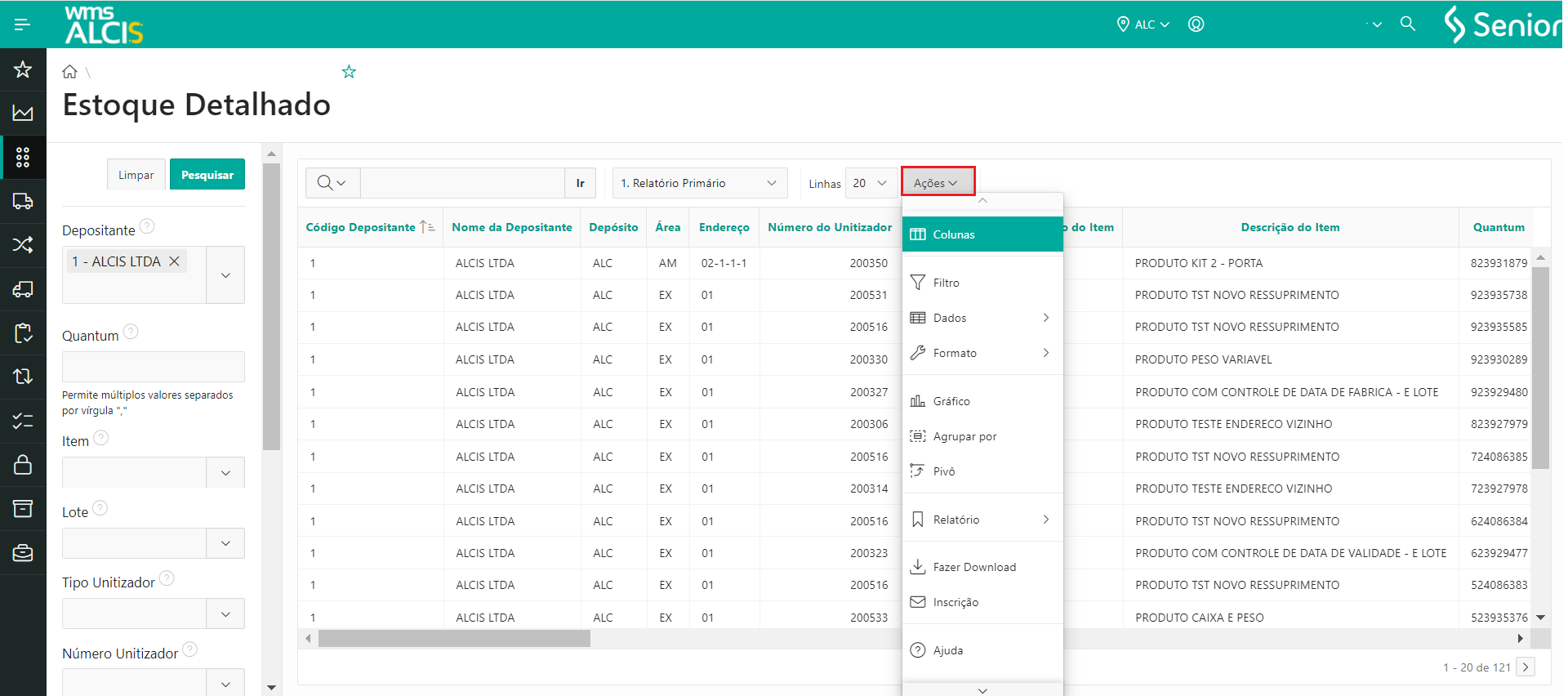Click the Pesquisar button
This screenshot has height=696, width=1568.
coord(207,175)
